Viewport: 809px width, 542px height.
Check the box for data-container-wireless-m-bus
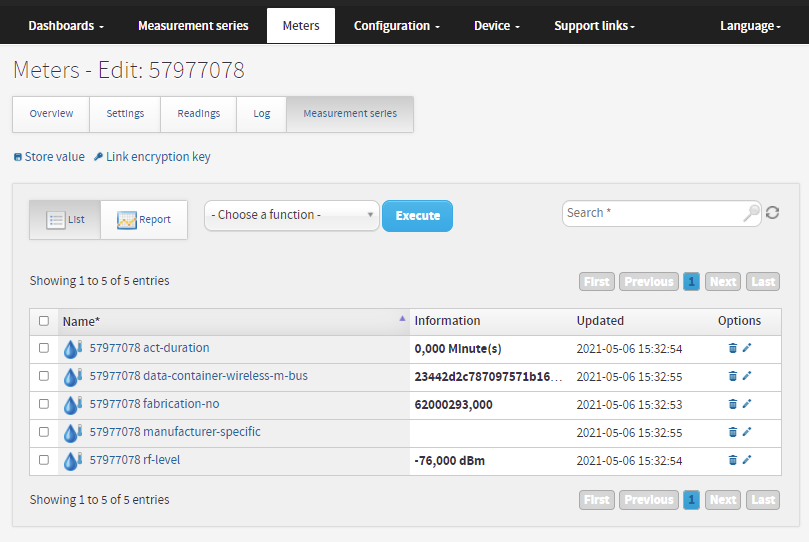pos(44,376)
